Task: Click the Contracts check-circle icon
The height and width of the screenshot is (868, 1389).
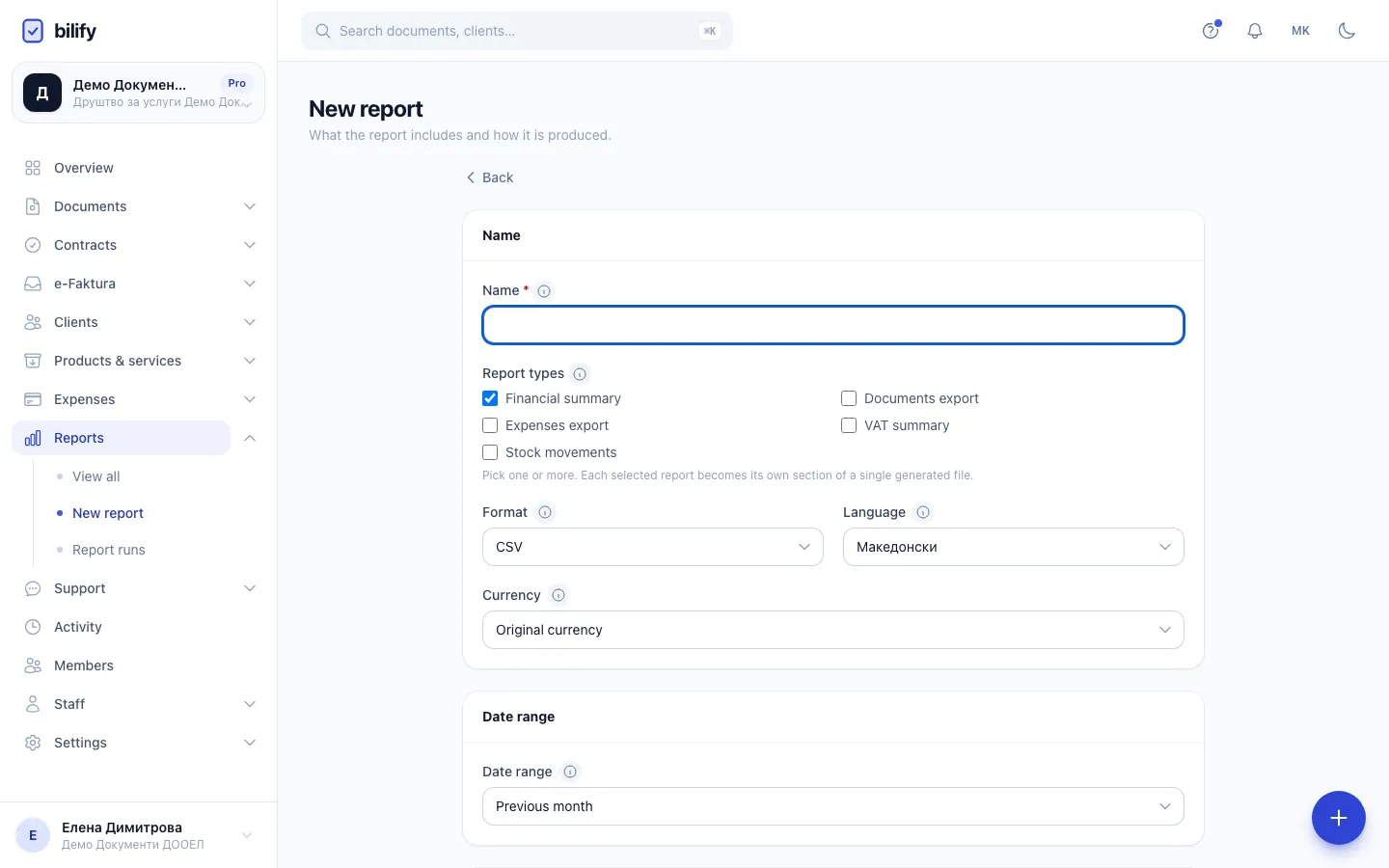Action: (x=33, y=245)
